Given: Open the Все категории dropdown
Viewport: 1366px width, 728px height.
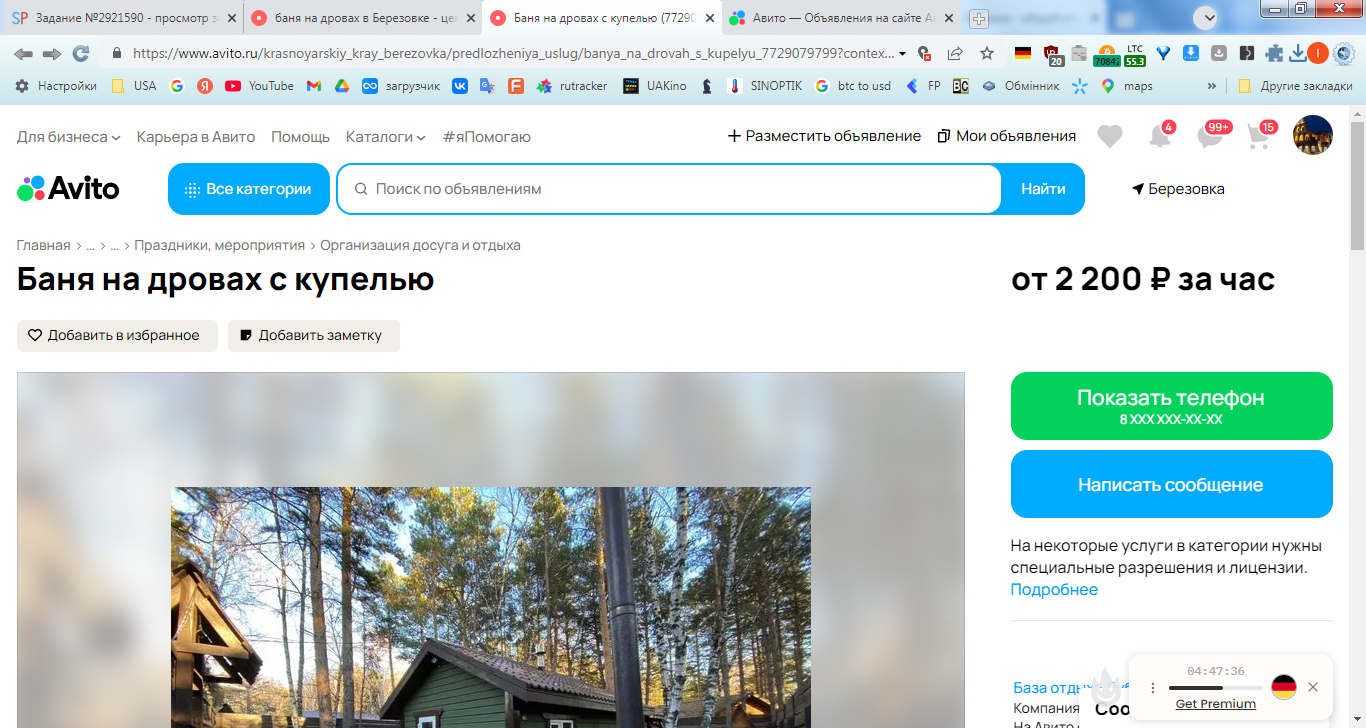Looking at the screenshot, I should point(249,189).
